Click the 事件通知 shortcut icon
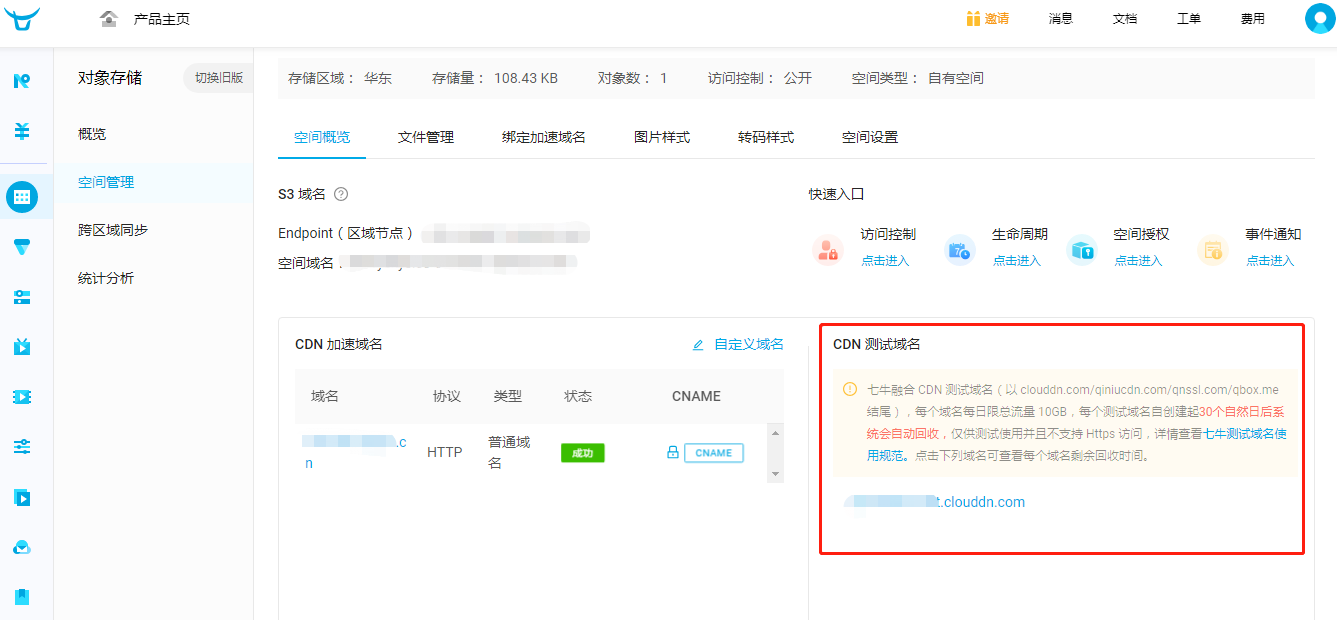Image resolution: width=1337 pixels, height=620 pixels. tap(1213, 249)
